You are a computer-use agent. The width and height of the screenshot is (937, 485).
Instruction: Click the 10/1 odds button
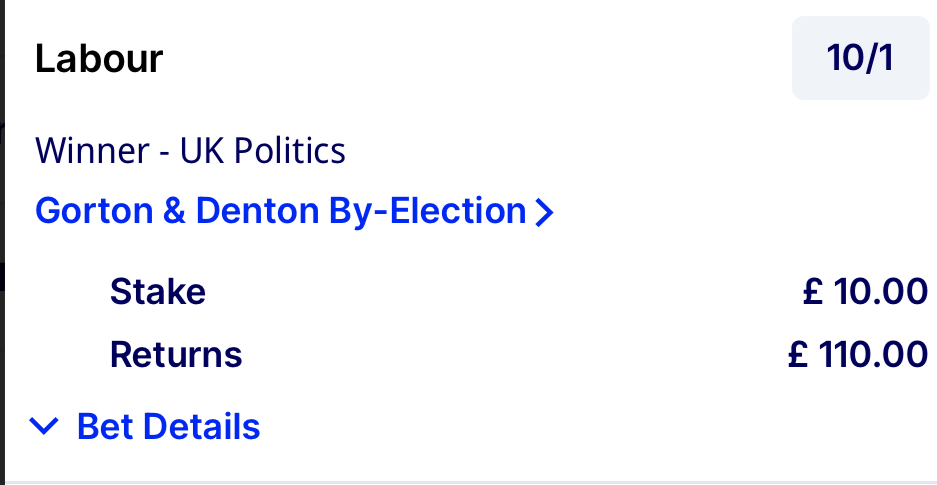click(860, 58)
